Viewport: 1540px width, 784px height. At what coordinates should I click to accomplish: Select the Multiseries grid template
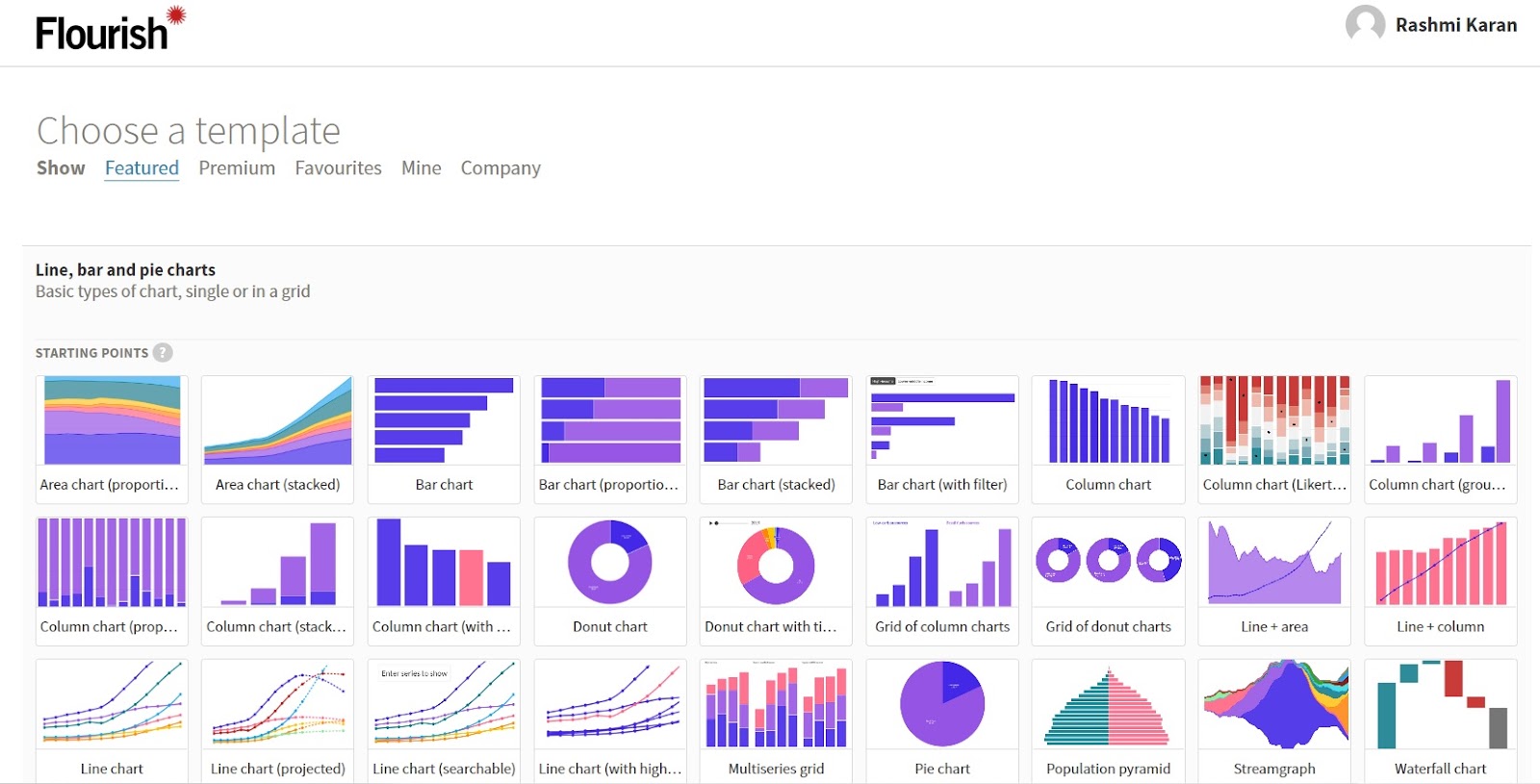(776, 721)
